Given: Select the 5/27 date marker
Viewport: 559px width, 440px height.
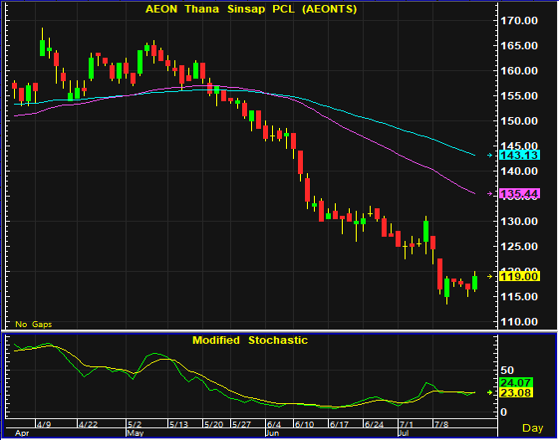Looking at the screenshot, I should (242, 424).
